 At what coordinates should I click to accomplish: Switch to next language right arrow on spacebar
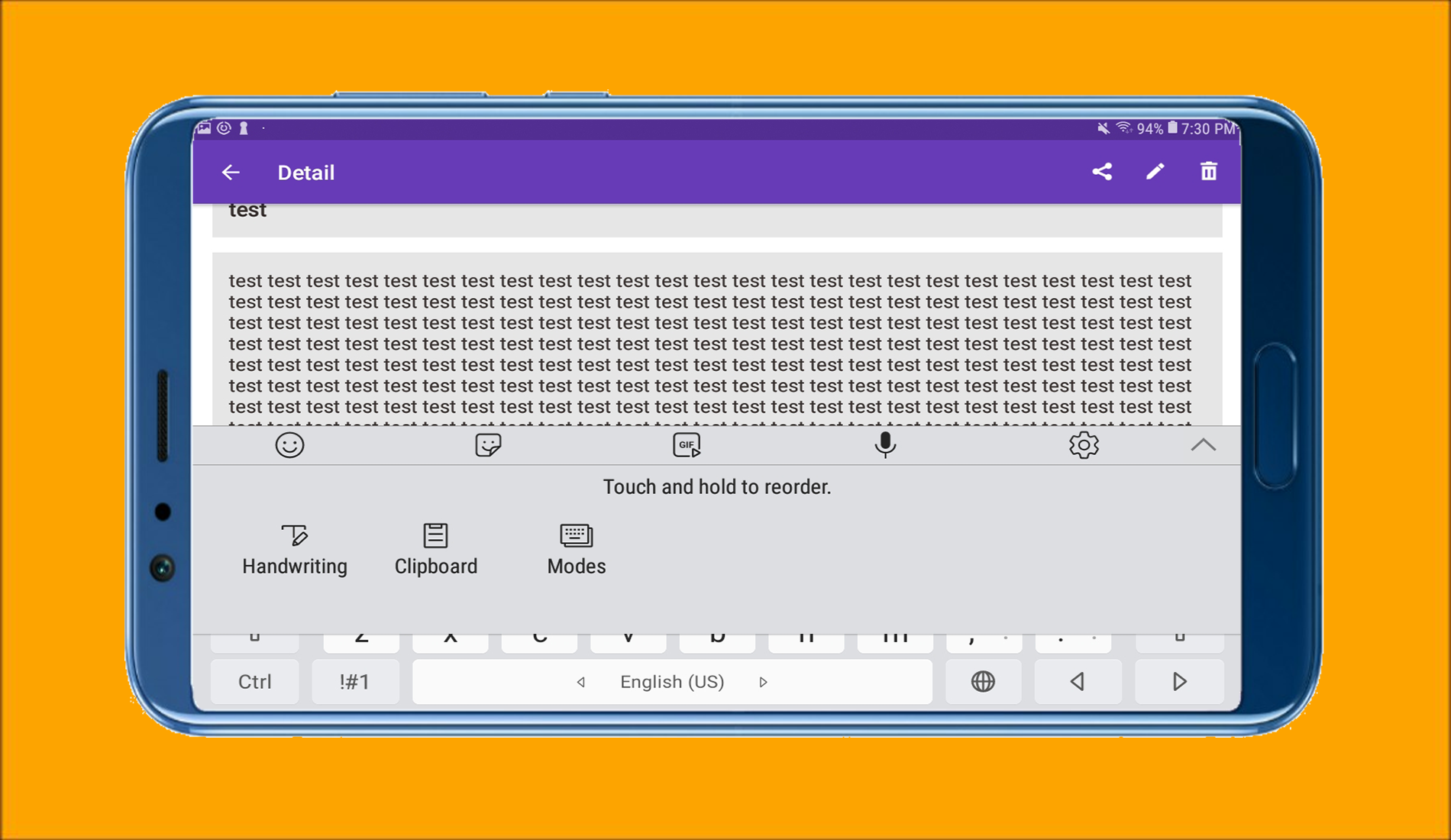(x=763, y=682)
